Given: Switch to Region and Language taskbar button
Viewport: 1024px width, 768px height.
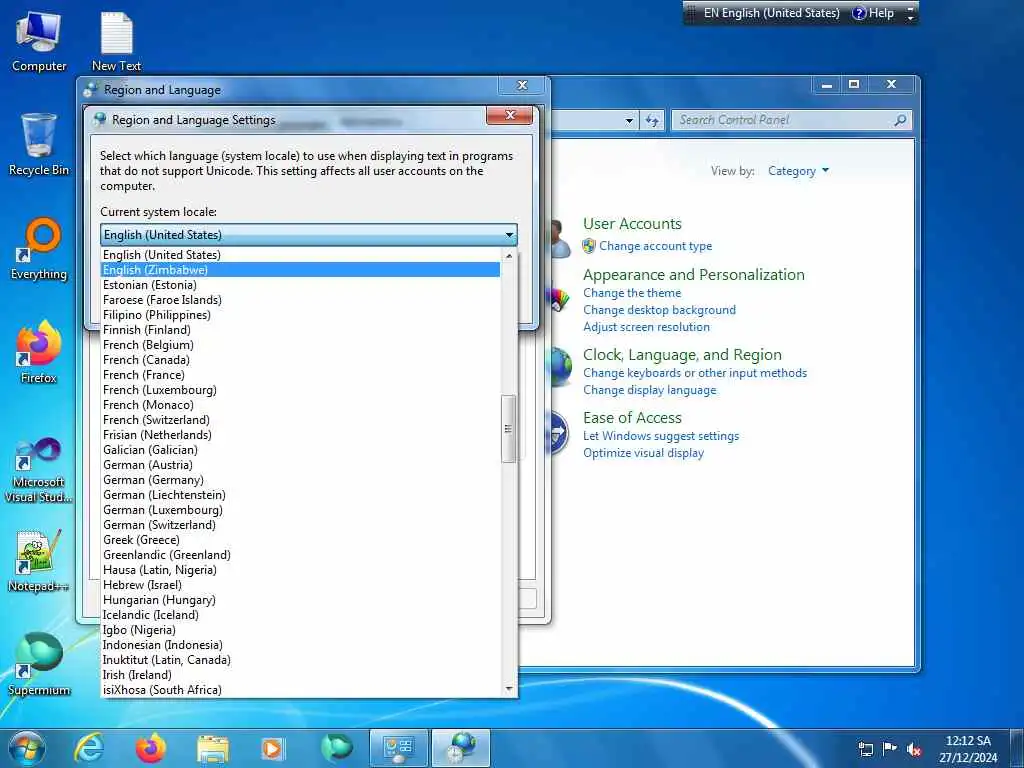Looking at the screenshot, I should 461,748.
